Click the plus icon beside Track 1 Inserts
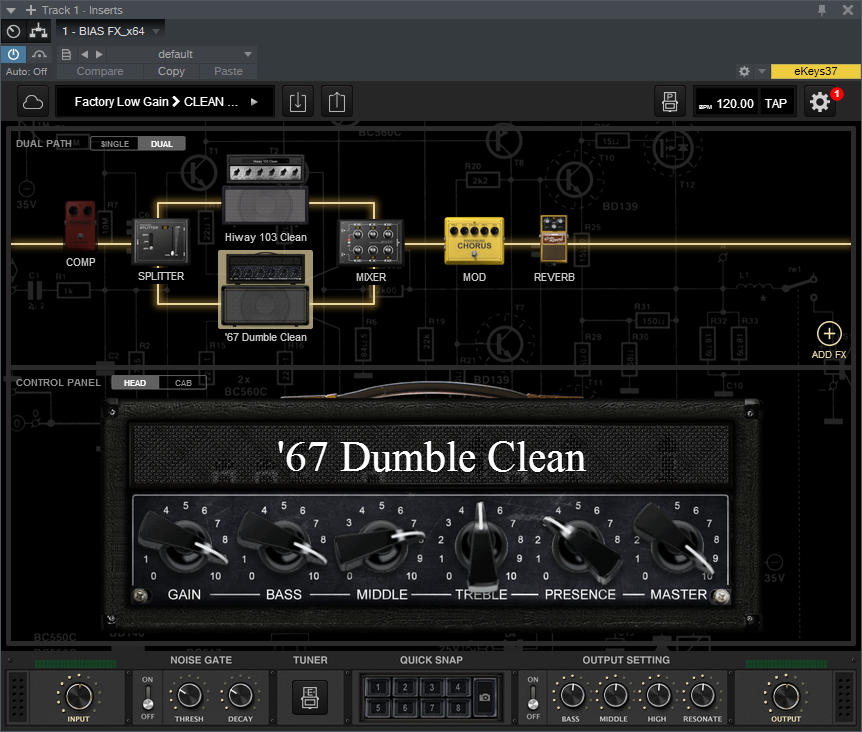 [31, 10]
